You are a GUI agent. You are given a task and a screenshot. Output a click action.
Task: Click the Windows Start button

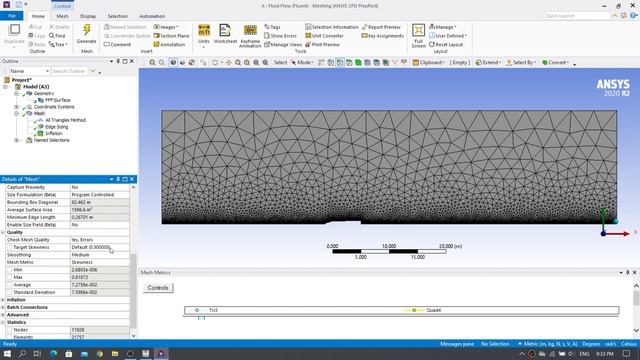(7, 353)
